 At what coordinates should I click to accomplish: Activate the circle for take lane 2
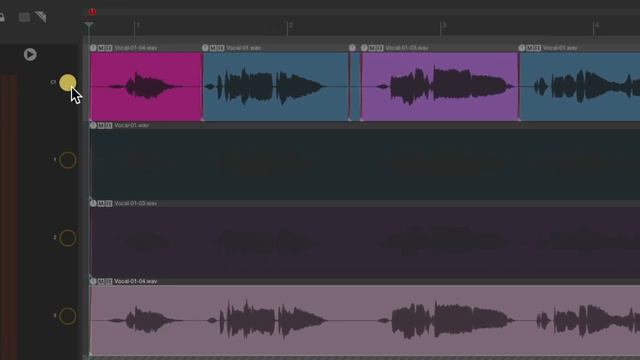click(x=68, y=238)
